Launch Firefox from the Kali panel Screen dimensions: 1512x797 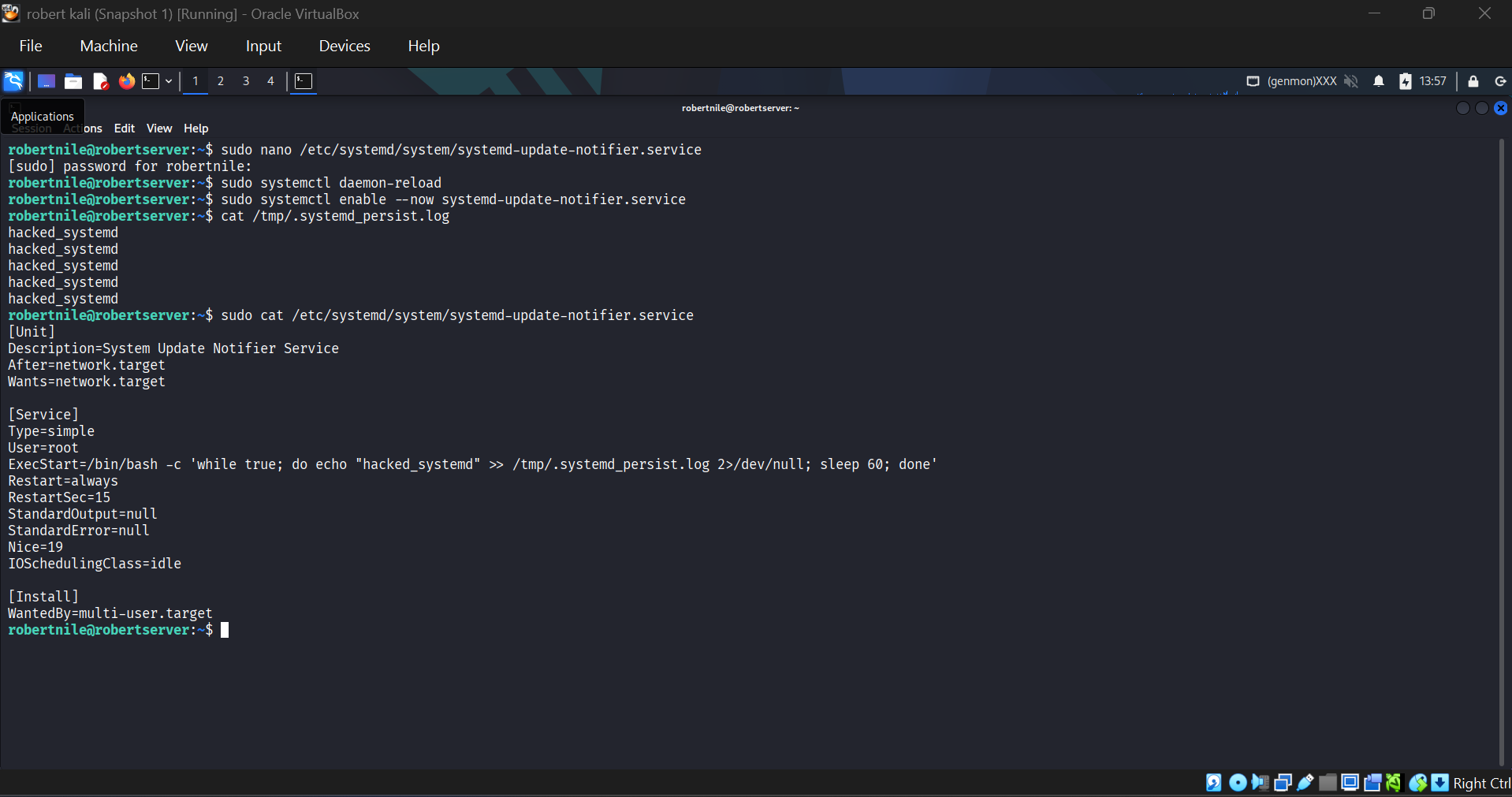pos(126,81)
